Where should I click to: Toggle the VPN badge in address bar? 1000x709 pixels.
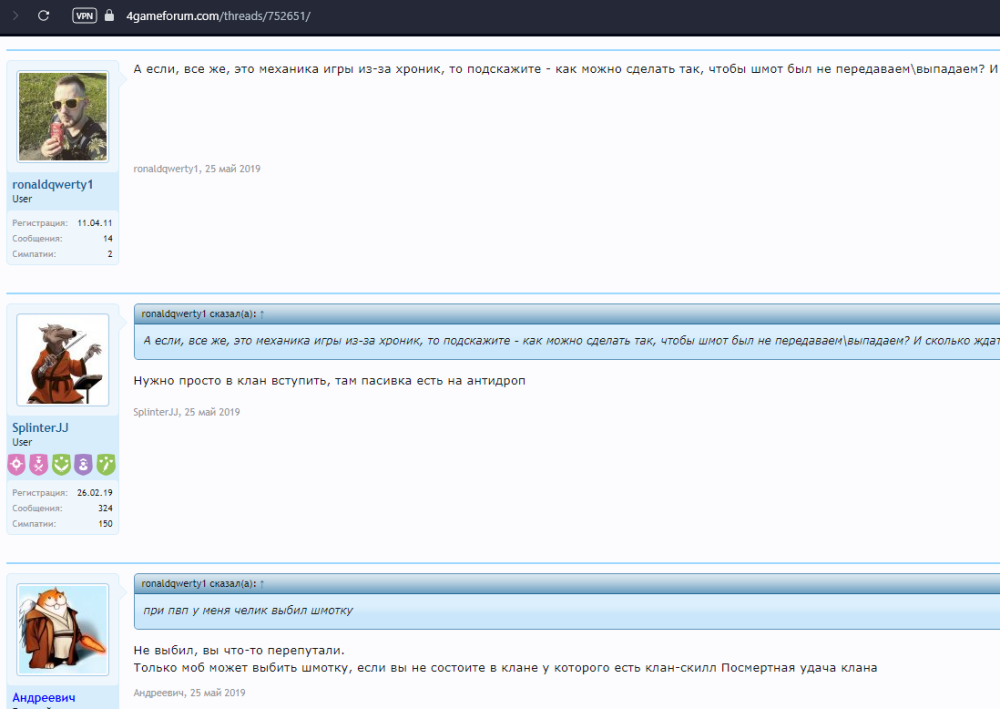[x=85, y=16]
